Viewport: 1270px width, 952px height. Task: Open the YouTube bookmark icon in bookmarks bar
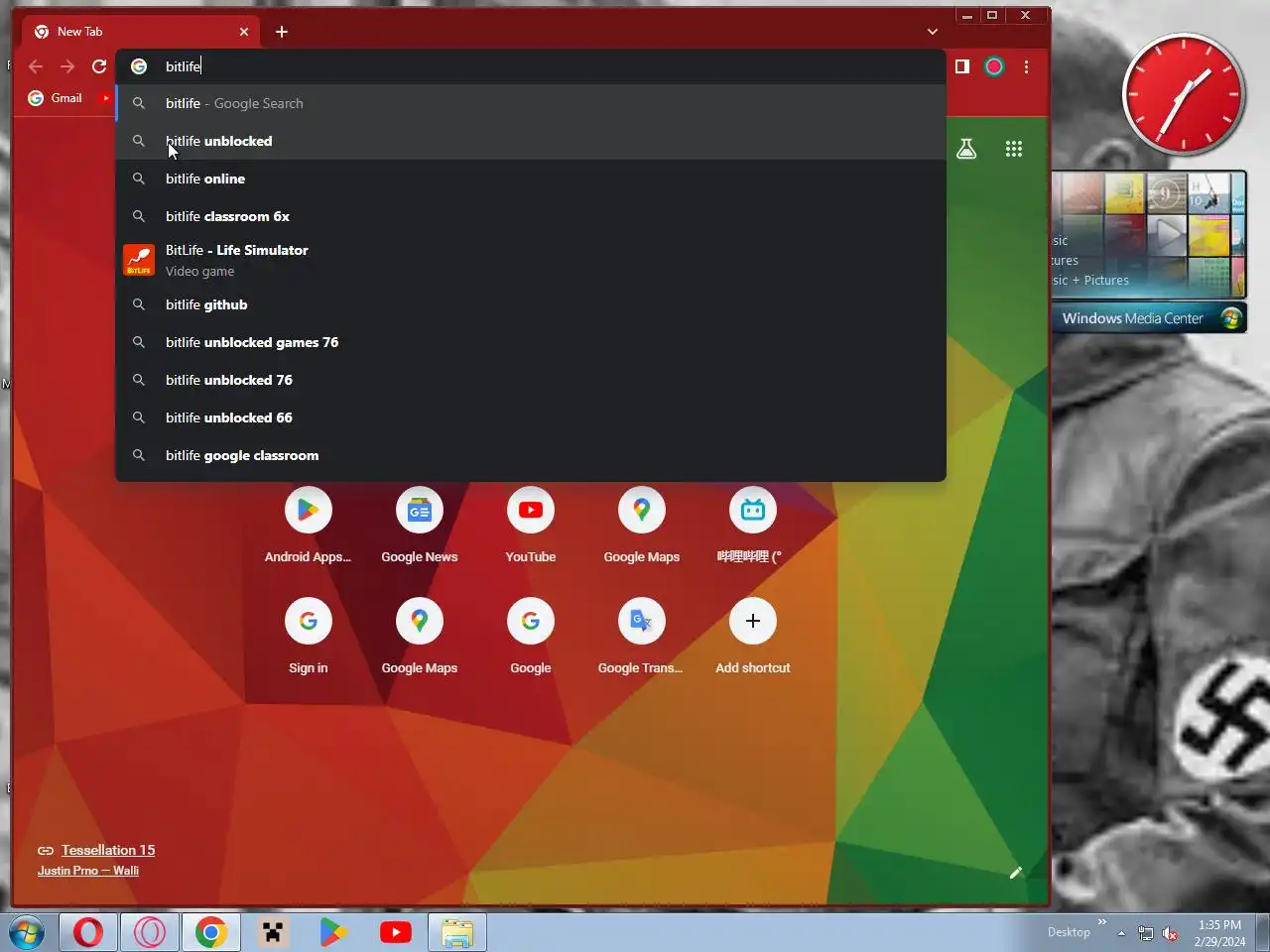click(105, 98)
